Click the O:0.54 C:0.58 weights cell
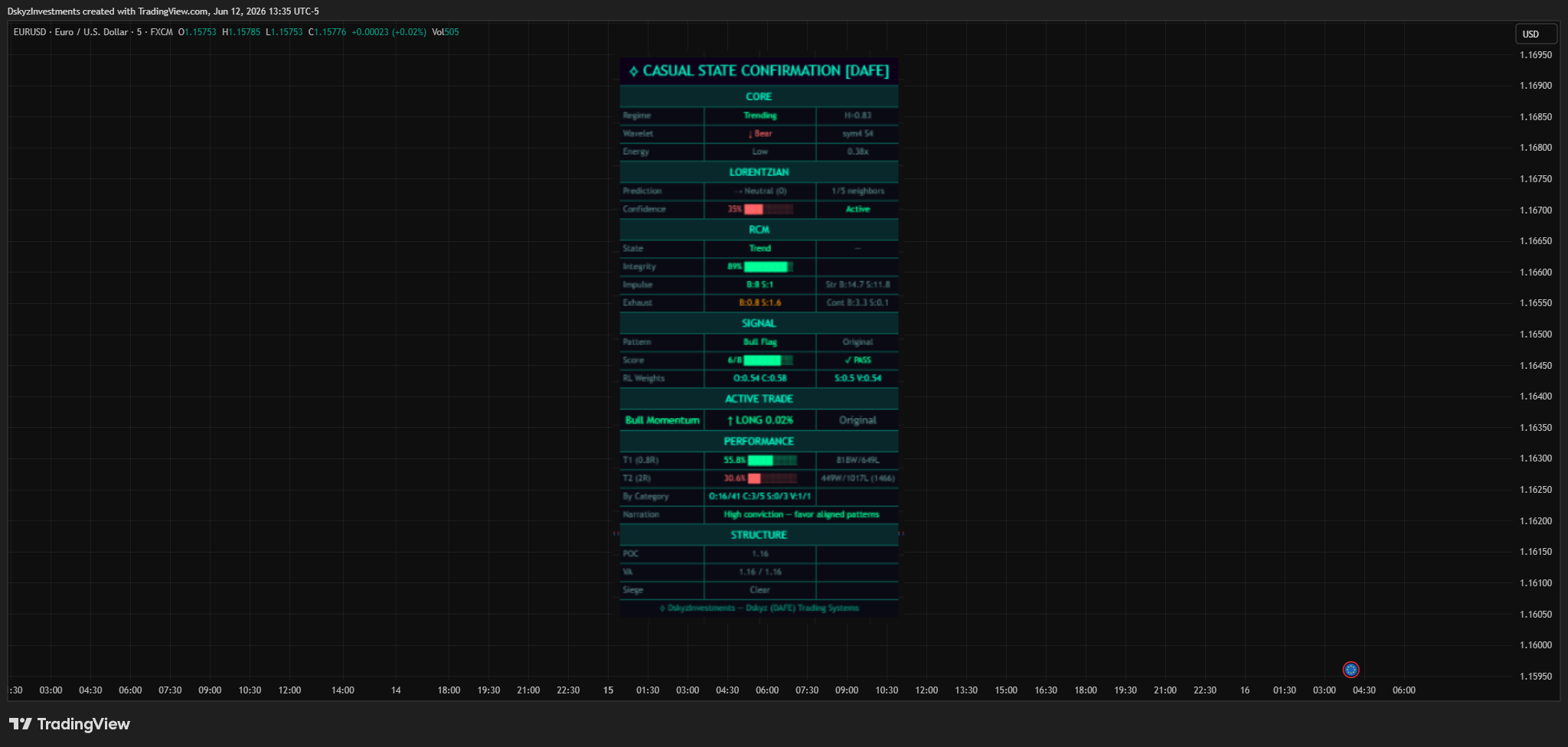 click(760, 378)
